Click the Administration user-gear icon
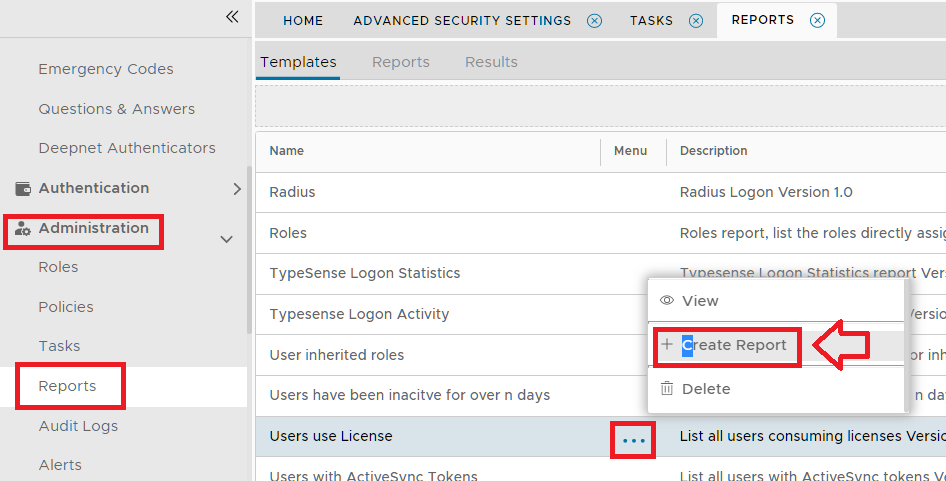Screen dimensions: 946x481 pyautogui.click(x=23, y=229)
